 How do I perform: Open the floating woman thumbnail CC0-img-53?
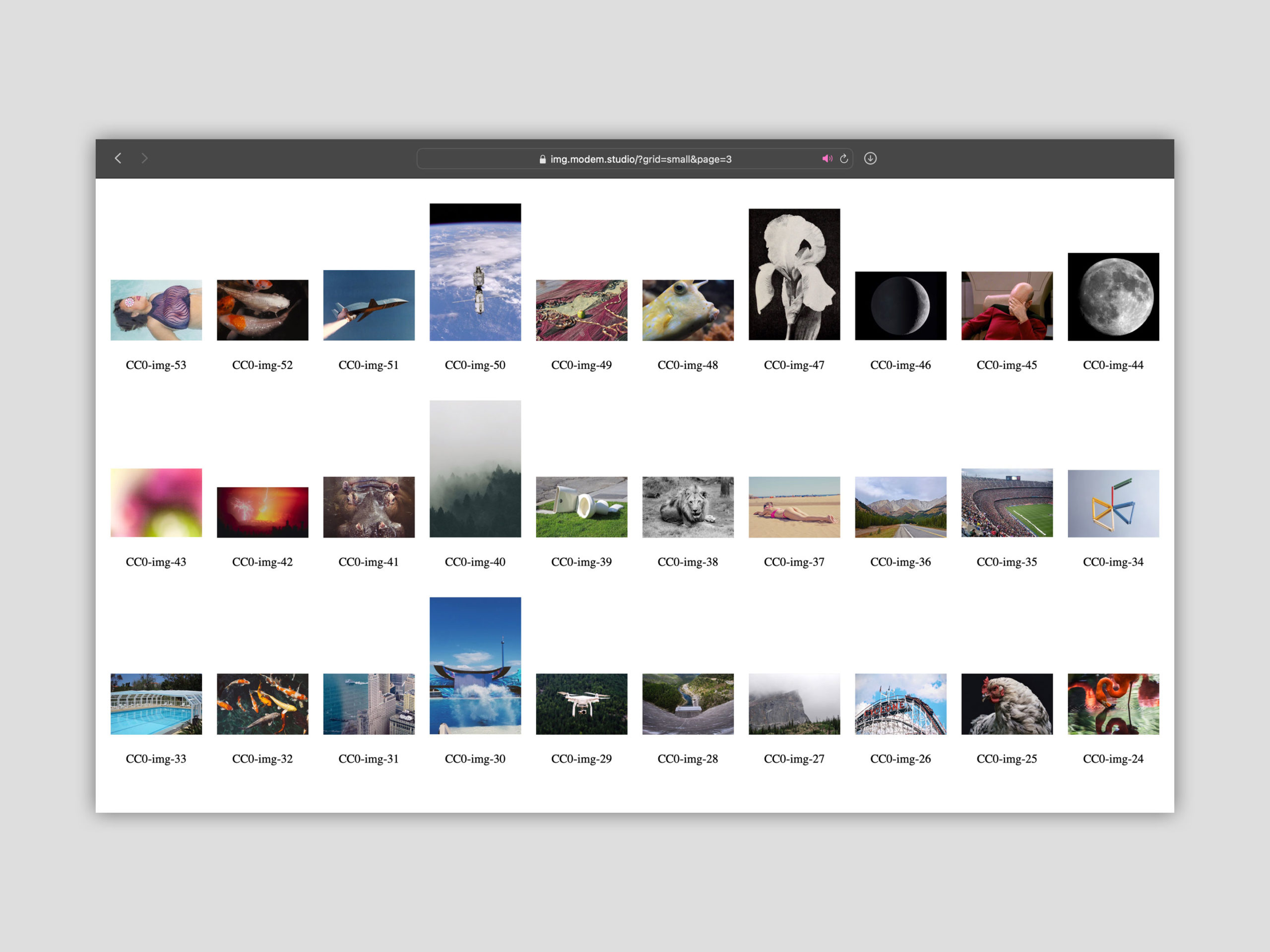click(x=156, y=310)
